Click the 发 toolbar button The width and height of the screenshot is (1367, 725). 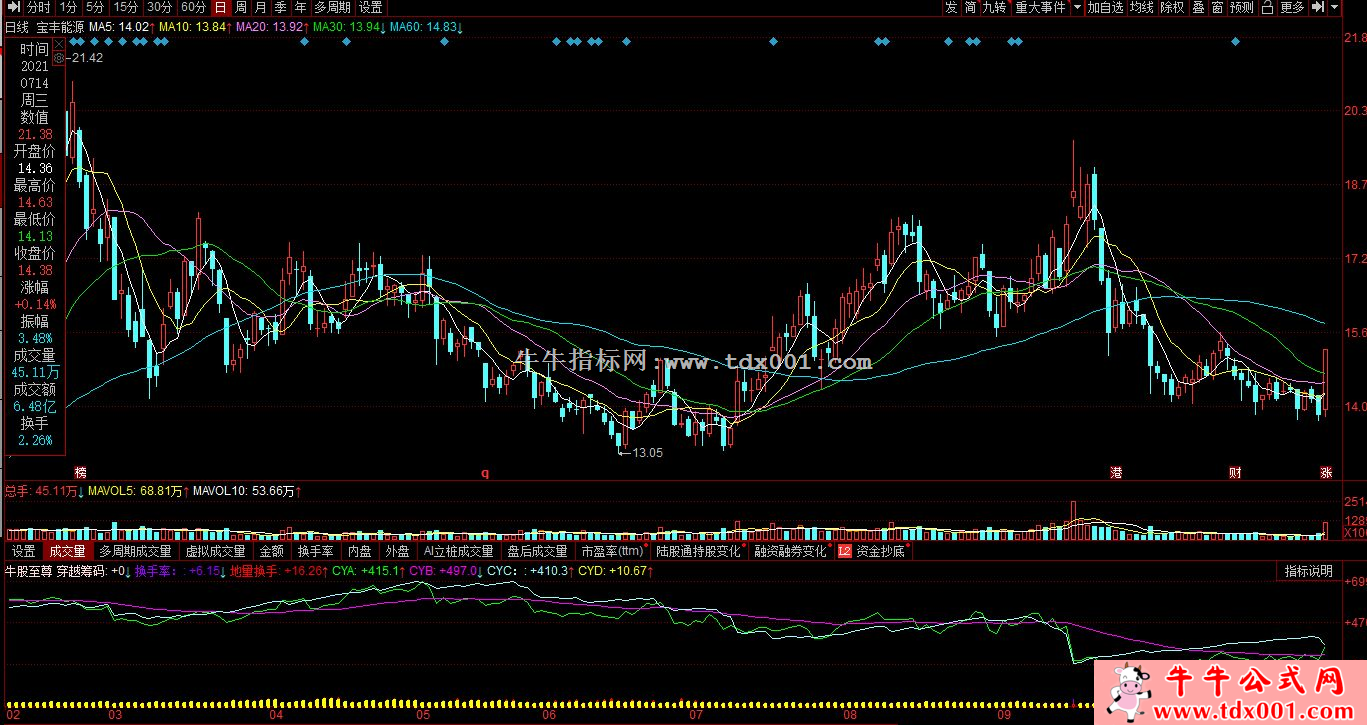coord(951,7)
